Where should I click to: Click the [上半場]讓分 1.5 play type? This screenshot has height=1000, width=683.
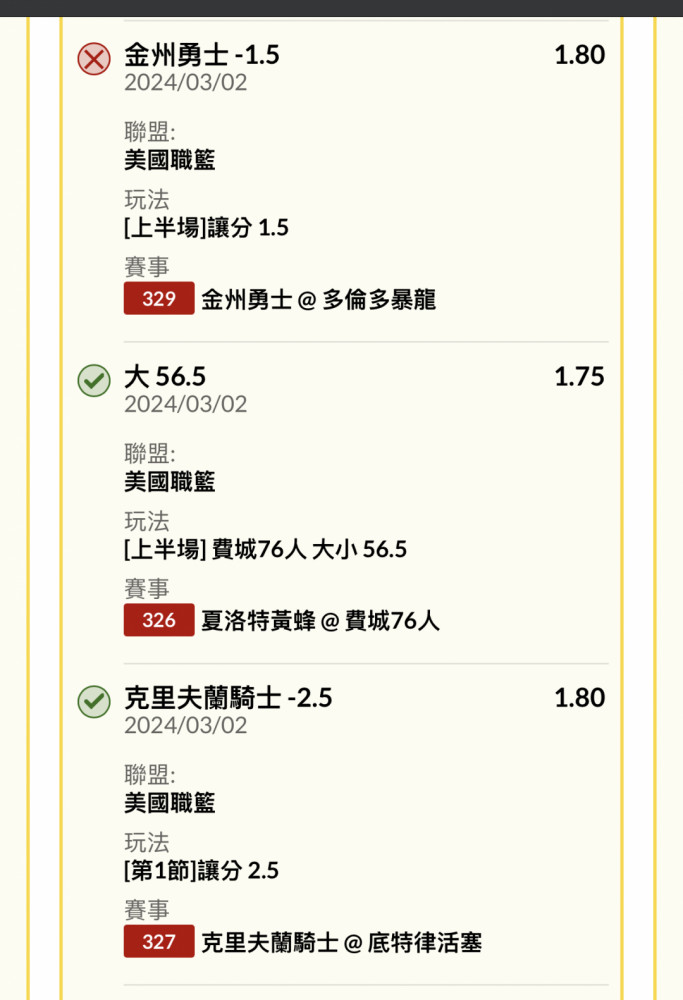pos(206,228)
